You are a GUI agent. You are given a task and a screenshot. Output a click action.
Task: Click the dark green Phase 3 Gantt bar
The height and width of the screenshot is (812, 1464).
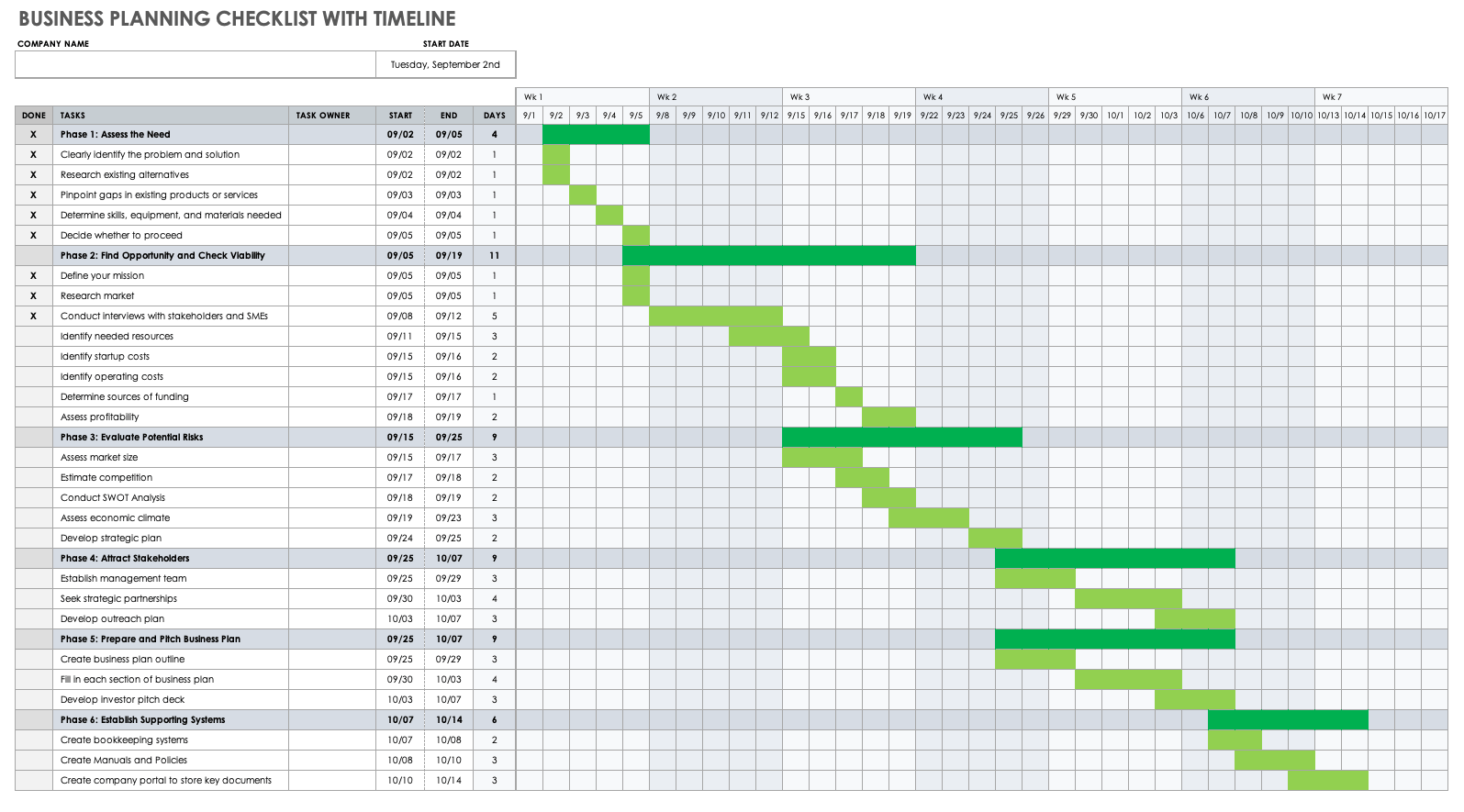click(x=902, y=438)
